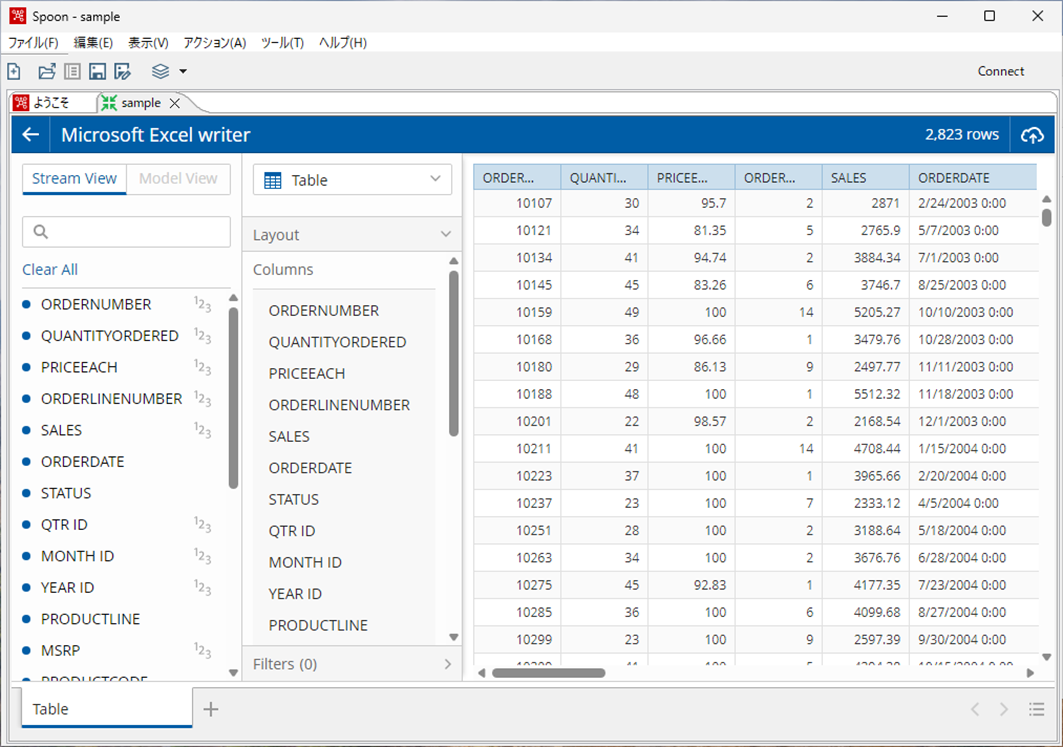Screen dimensions: 1063x747
Task: Click the Save As toolbar icon
Action: tap(123, 71)
